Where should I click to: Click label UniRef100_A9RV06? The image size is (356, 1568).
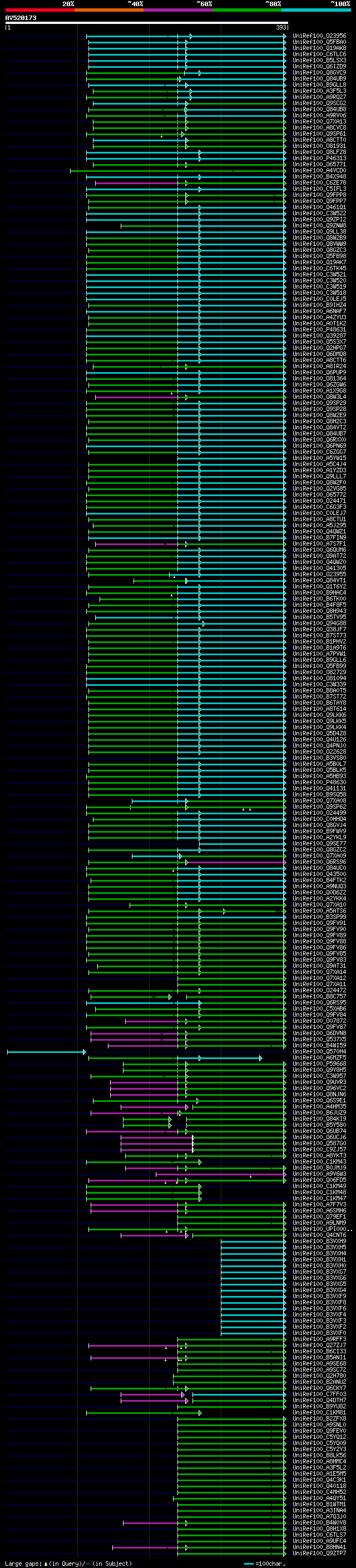coord(319,116)
